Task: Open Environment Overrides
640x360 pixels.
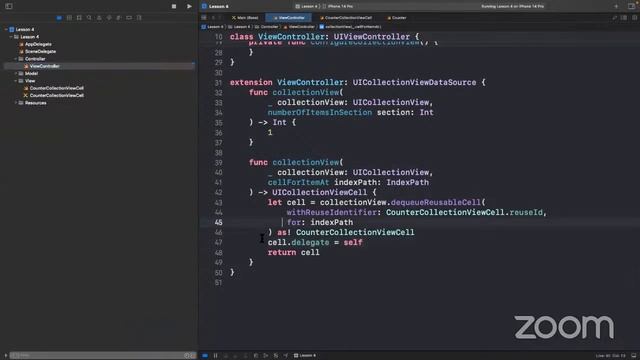Action: (276, 356)
